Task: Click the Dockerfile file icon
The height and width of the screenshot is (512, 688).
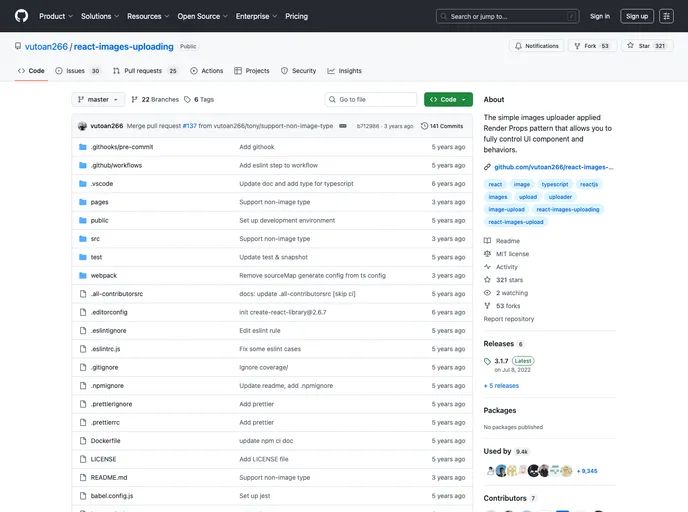Action: pyautogui.click(x=82, y=441)
